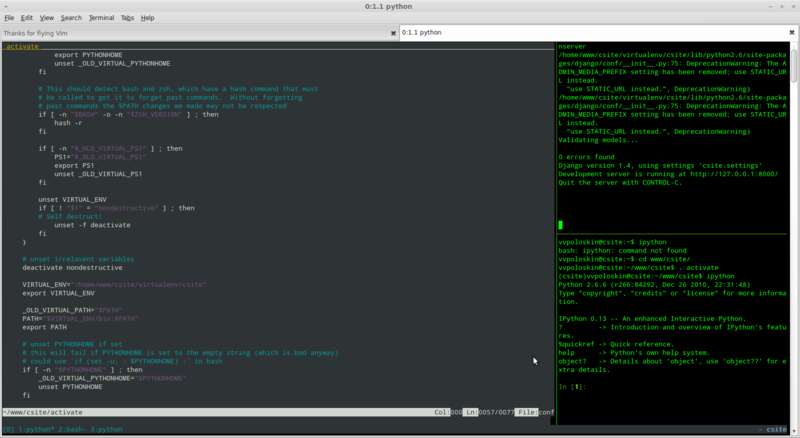Open the View menu

click(x=46, y=18)
